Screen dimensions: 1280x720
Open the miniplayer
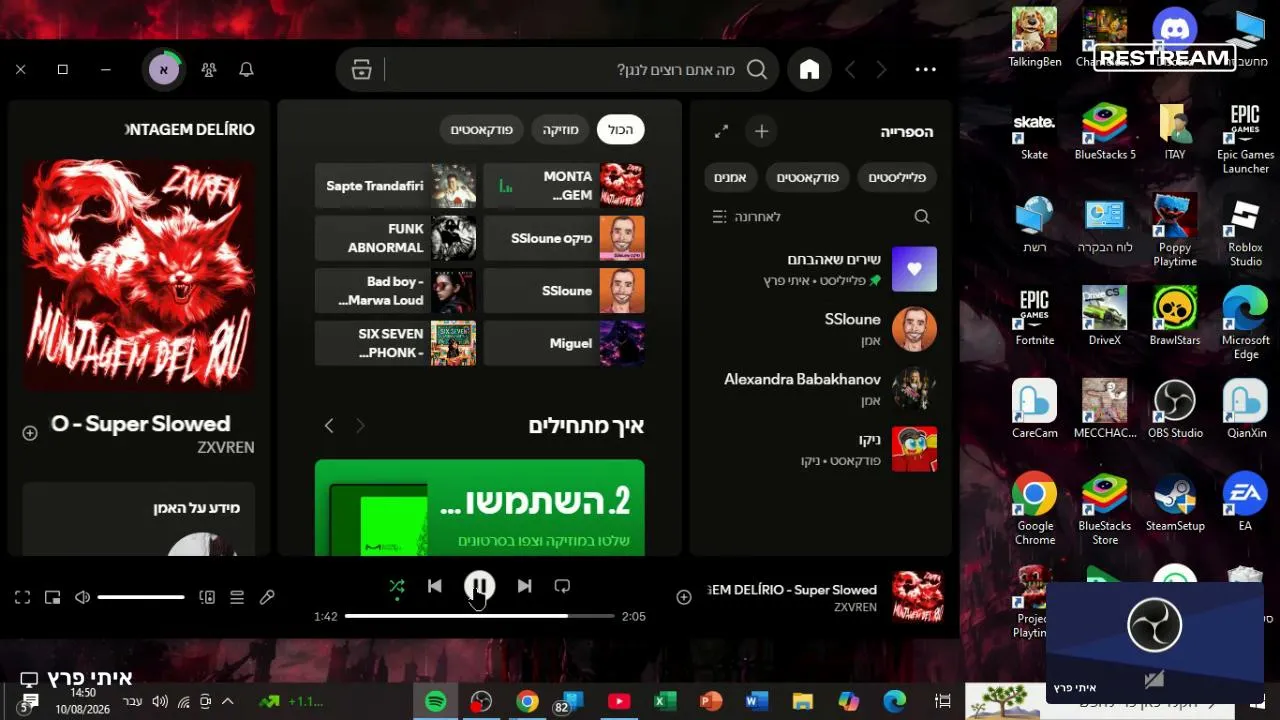pyautogui.click(x=53, y=597)
